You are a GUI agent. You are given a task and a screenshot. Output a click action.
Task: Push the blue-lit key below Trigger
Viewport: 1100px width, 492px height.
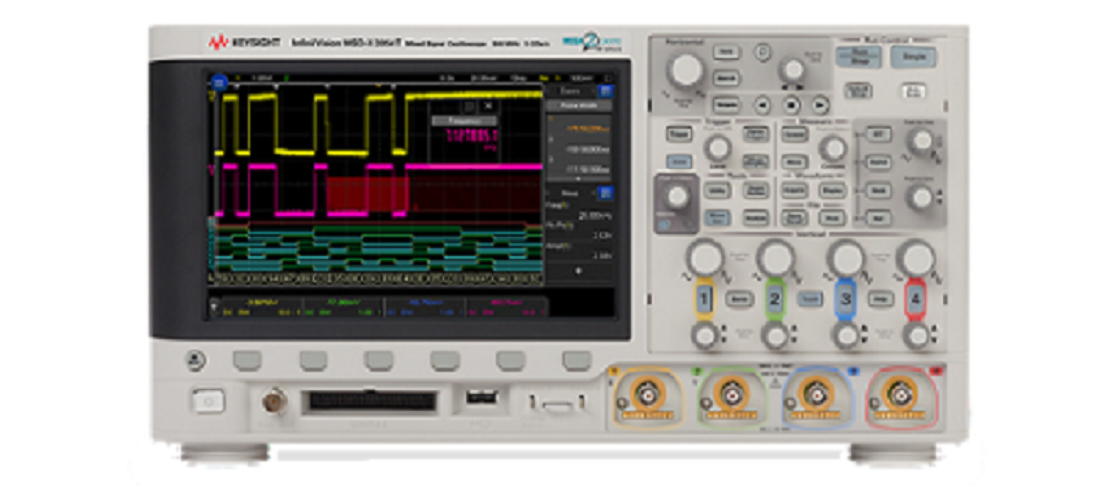click(678, 162)
